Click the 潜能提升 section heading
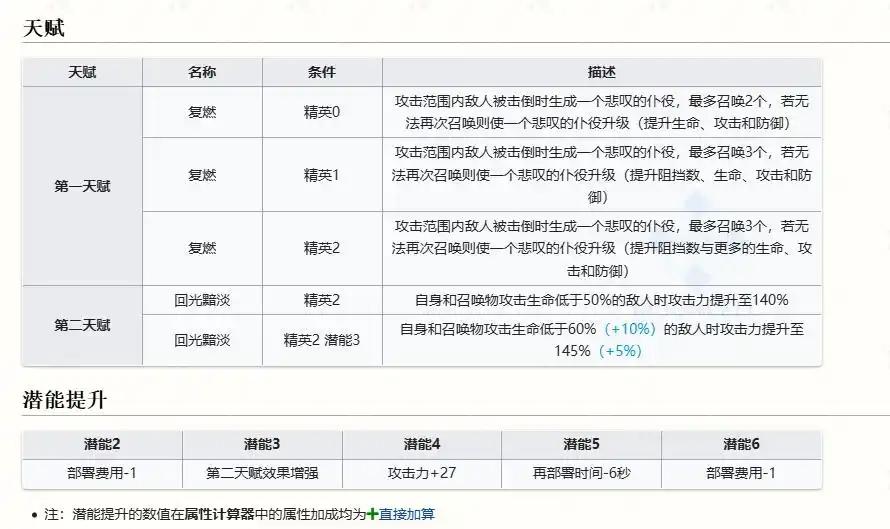The height and width of the screenshot is (529, 890). pyautogui.click(x=65, y=401)
